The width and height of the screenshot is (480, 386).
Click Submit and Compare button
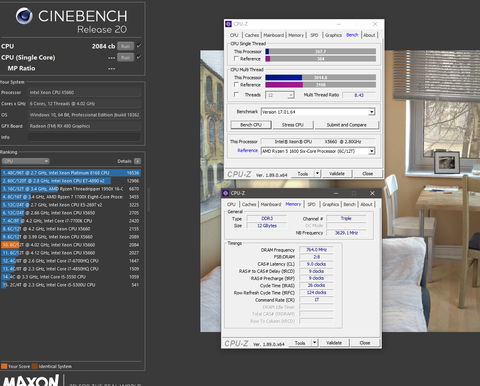pos(347,125)
